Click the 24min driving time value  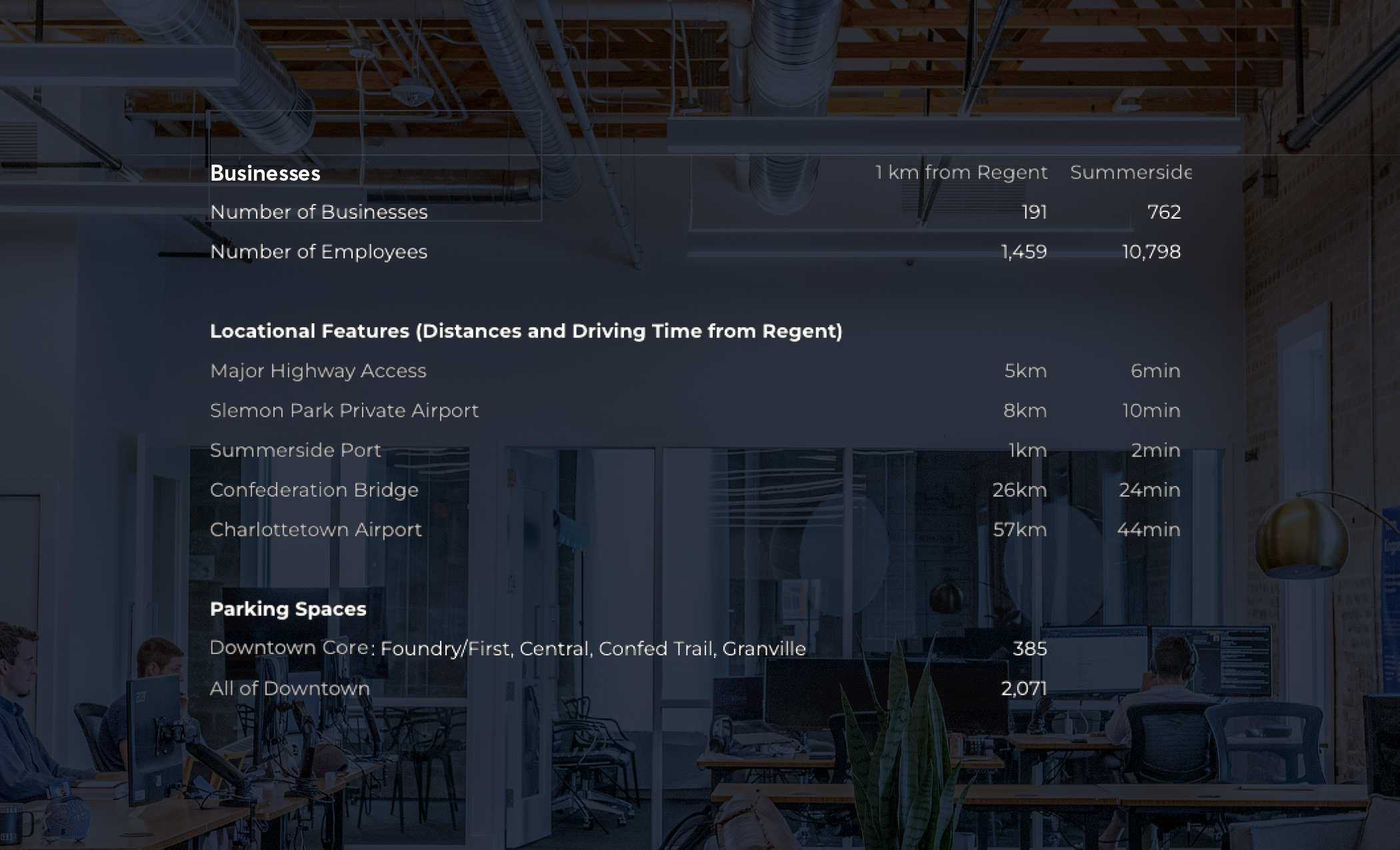pos(1149,490)
